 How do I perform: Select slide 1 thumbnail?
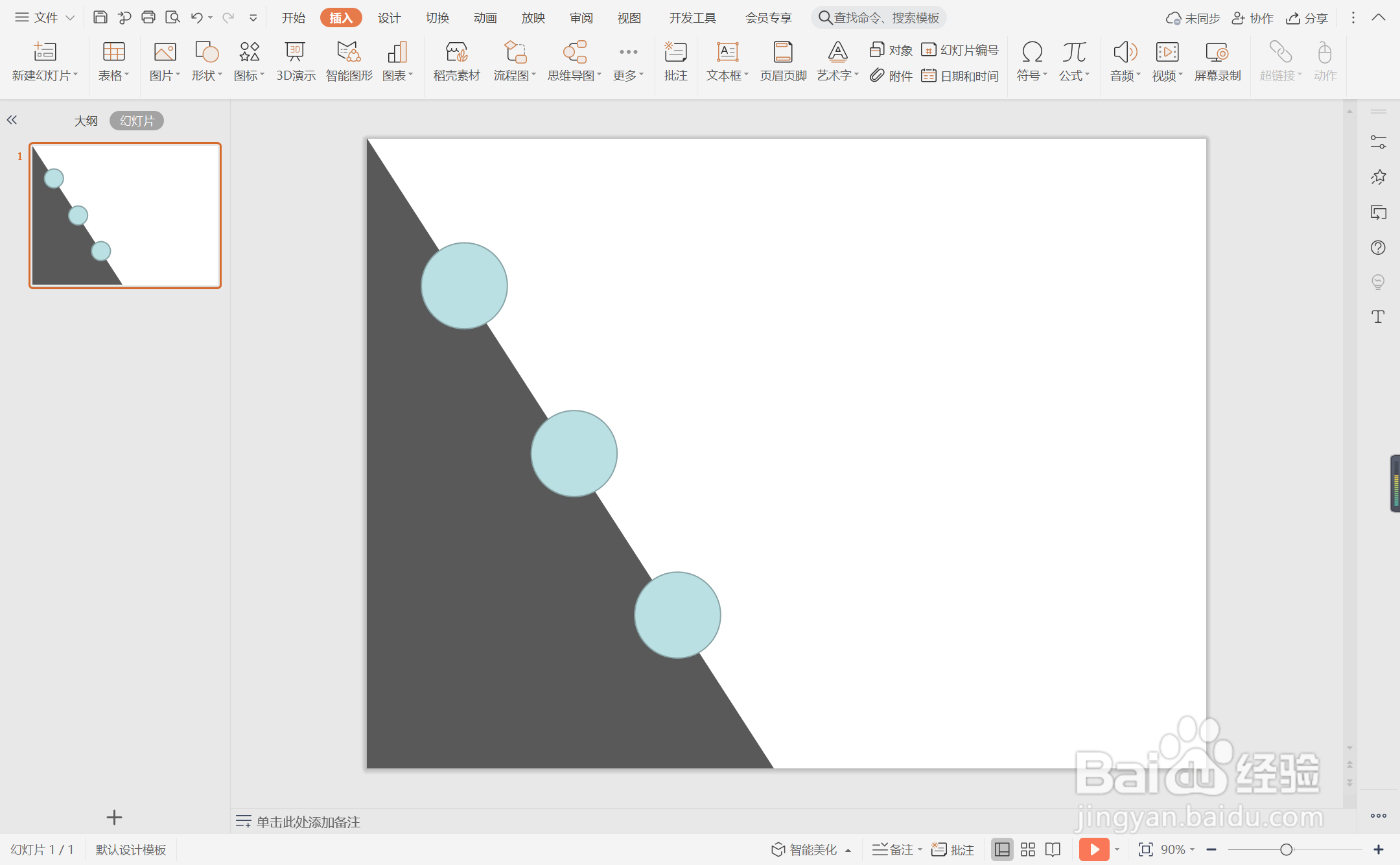(125, 215)
